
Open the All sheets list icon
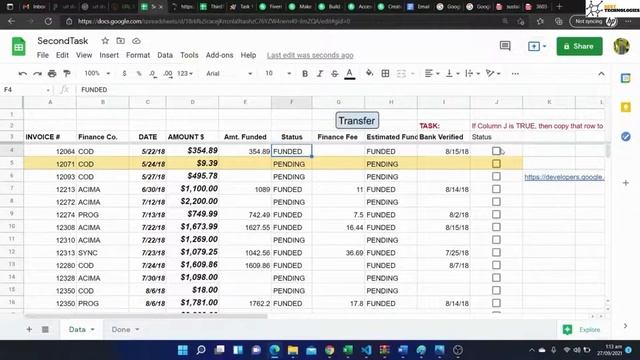(x=45, y=329)
